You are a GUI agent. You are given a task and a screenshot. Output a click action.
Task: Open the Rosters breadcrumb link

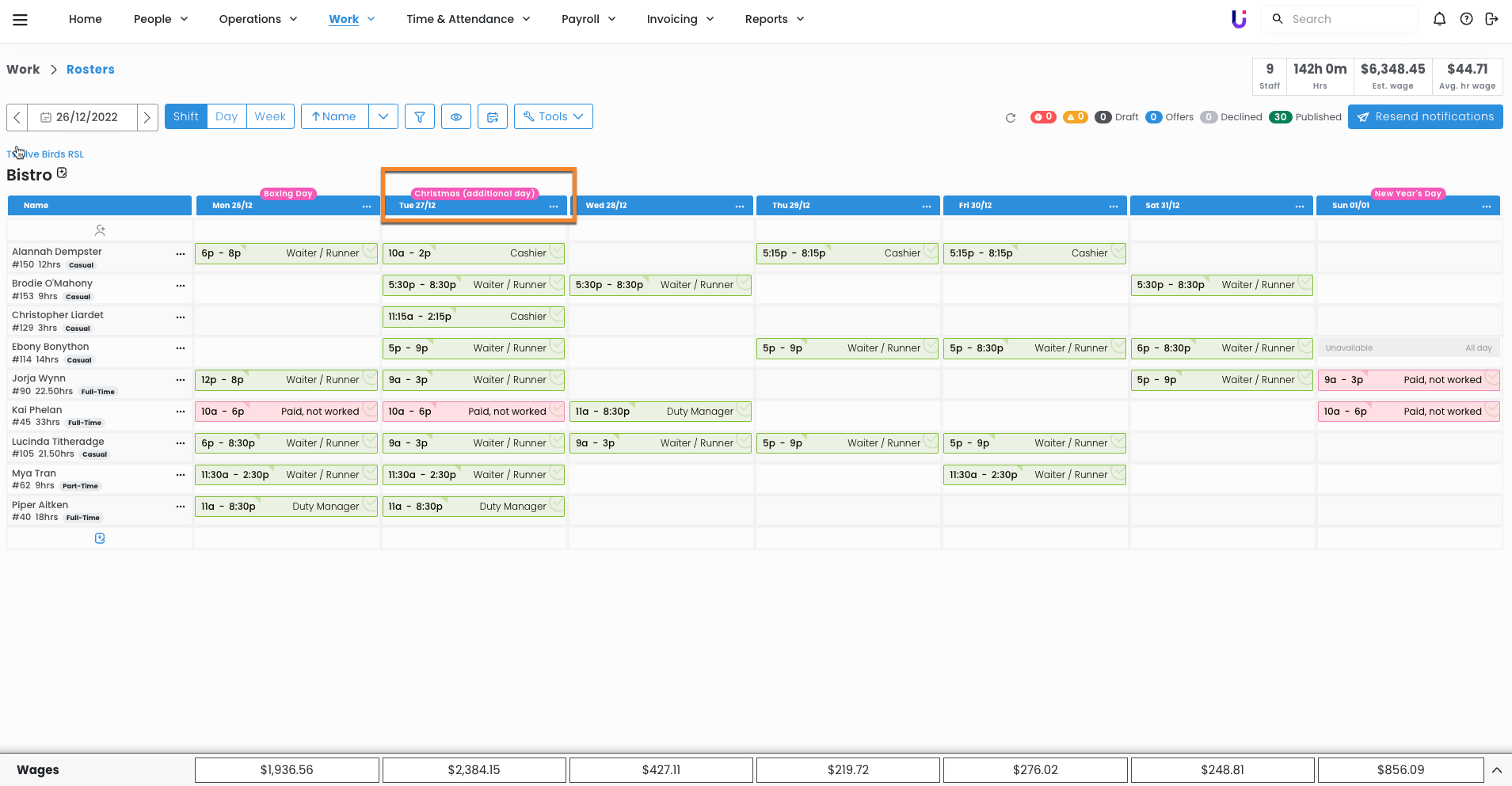pyautogui.click(x=90, y=70)
